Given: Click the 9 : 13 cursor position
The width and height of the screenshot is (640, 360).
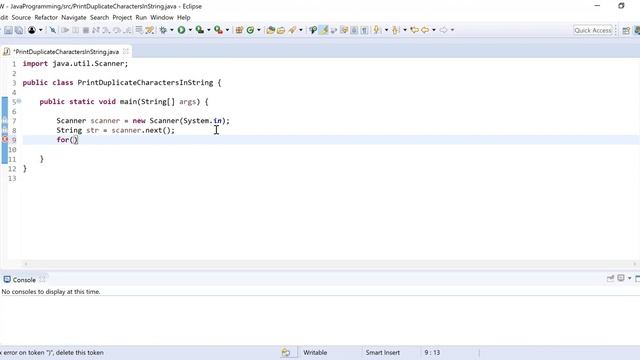Looking at the screenshot, I should point(432,353).
